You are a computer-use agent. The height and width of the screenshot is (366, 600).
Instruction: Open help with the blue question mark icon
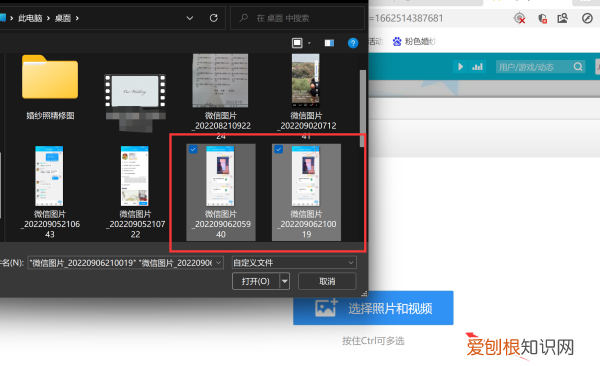click(353, 43)
